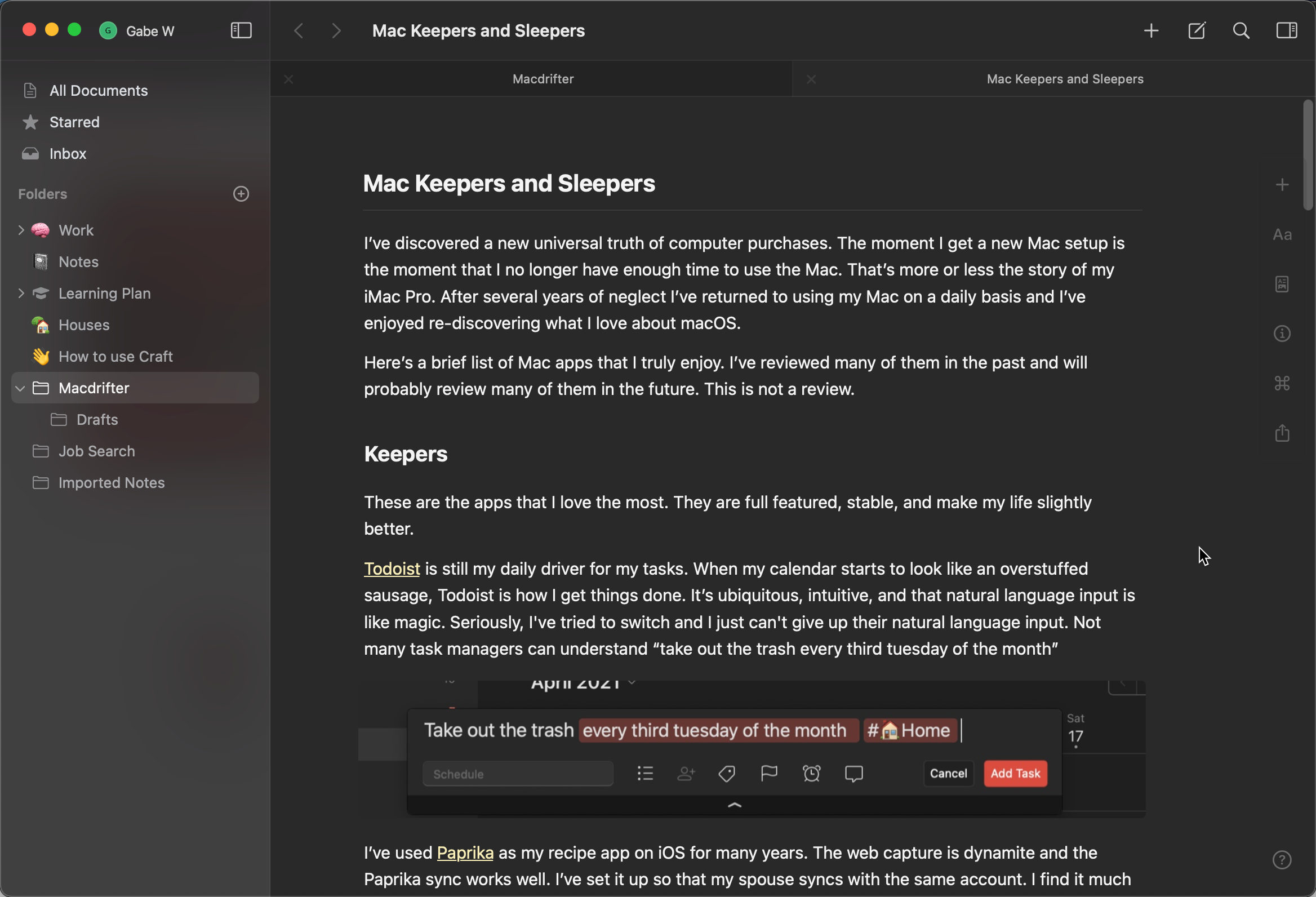Follow the Todoist link
1316x897 pixels.
392,569
